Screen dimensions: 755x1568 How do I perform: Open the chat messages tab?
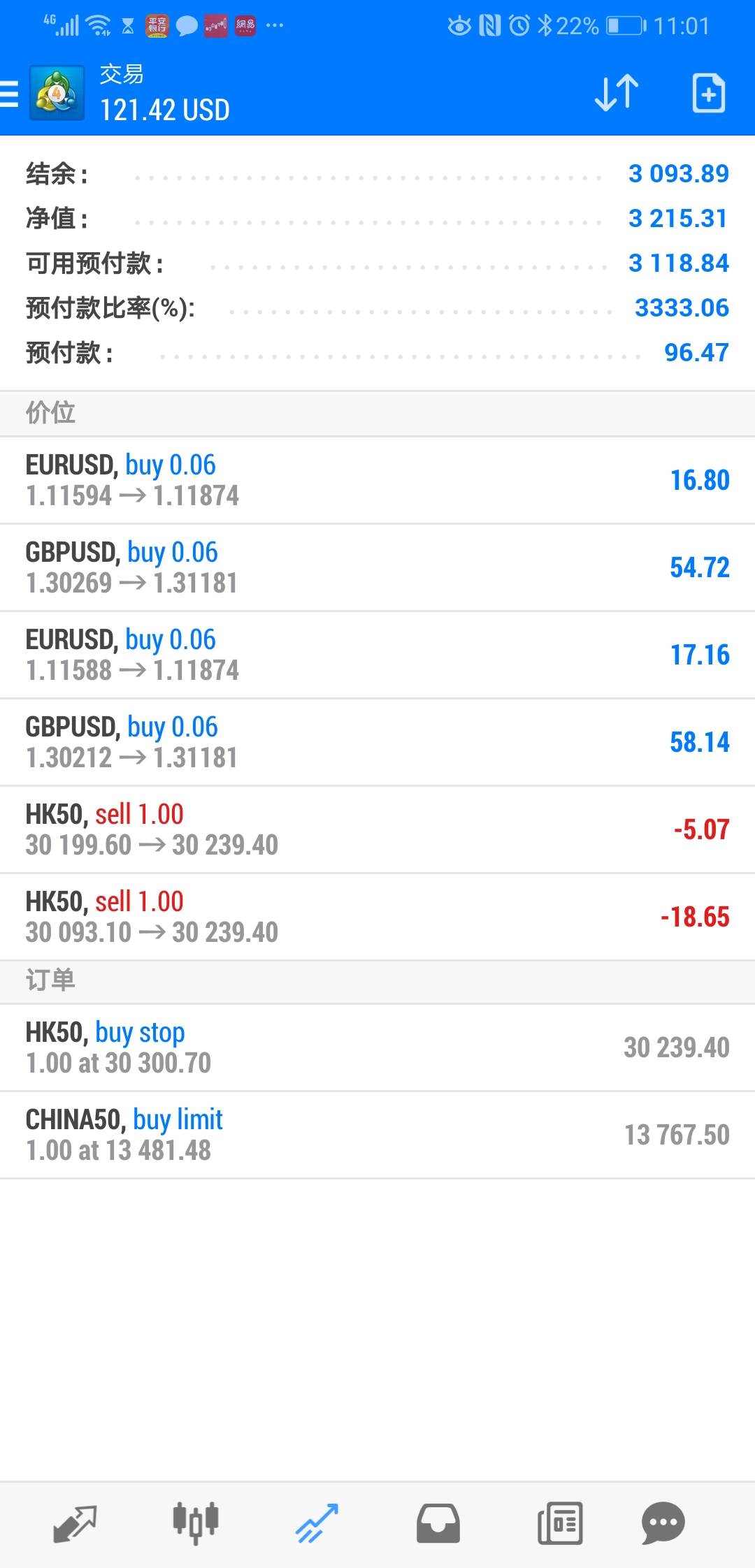(x=663, y=1523)
